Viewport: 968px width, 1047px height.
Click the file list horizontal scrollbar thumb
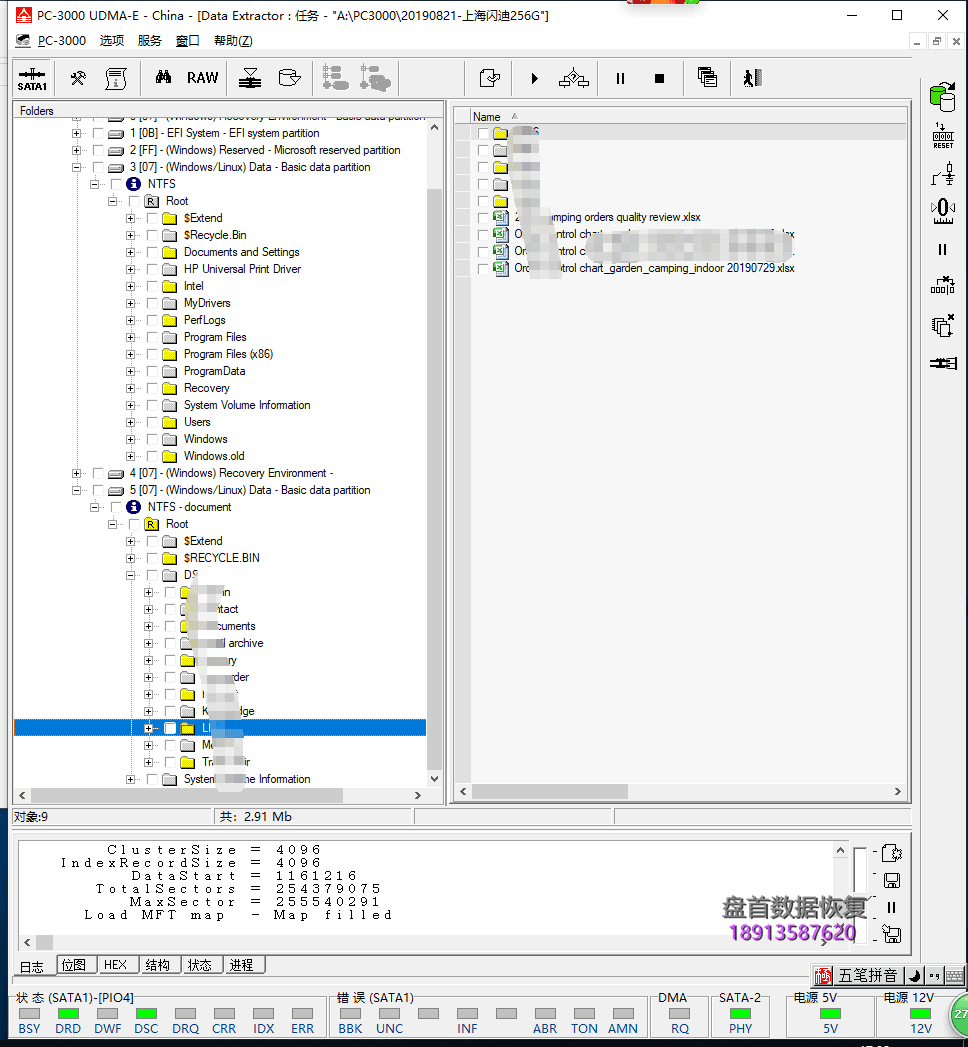click(x=549, y=791)
